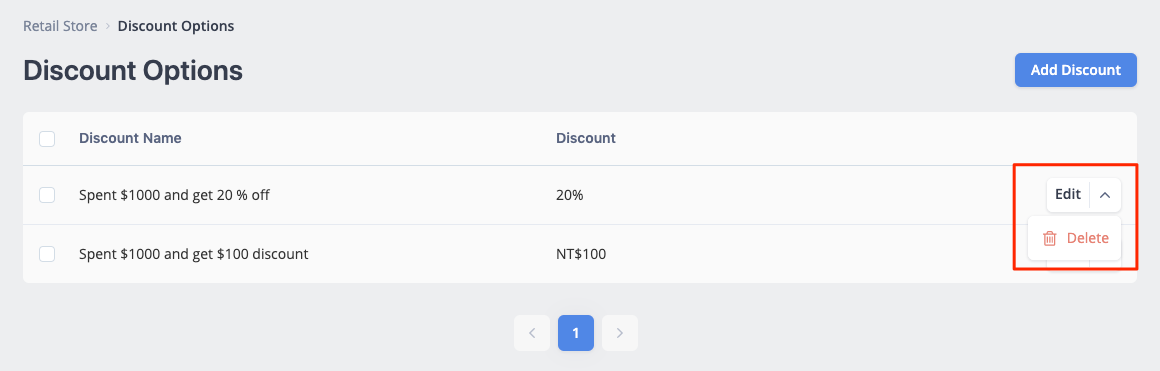The width and height of the screenshot is (1160, 371).
Task: Select all discounts via the header checkbox
Action: click(x=47, y=138)
